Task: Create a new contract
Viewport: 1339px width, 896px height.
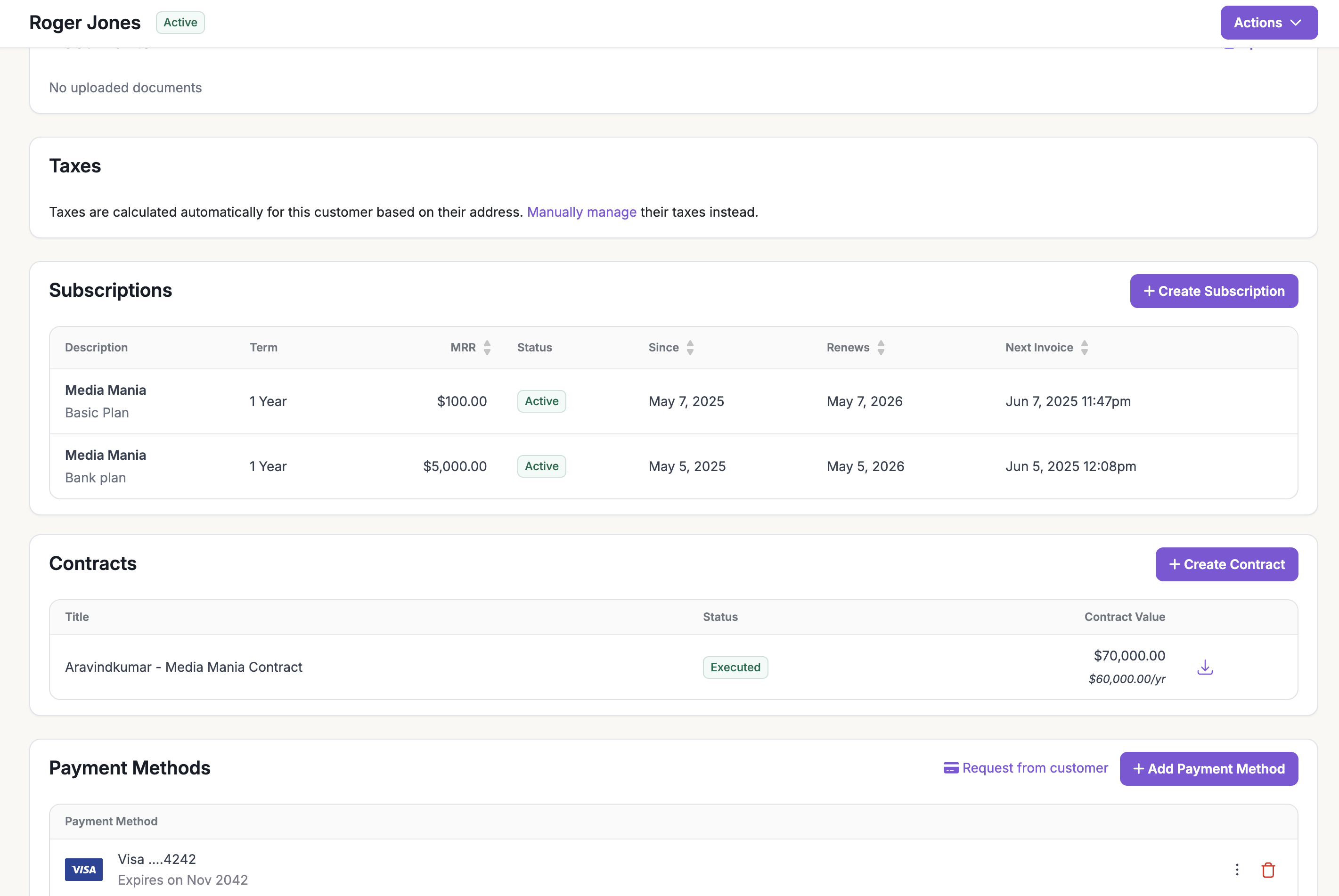Action: [1226, 564]
